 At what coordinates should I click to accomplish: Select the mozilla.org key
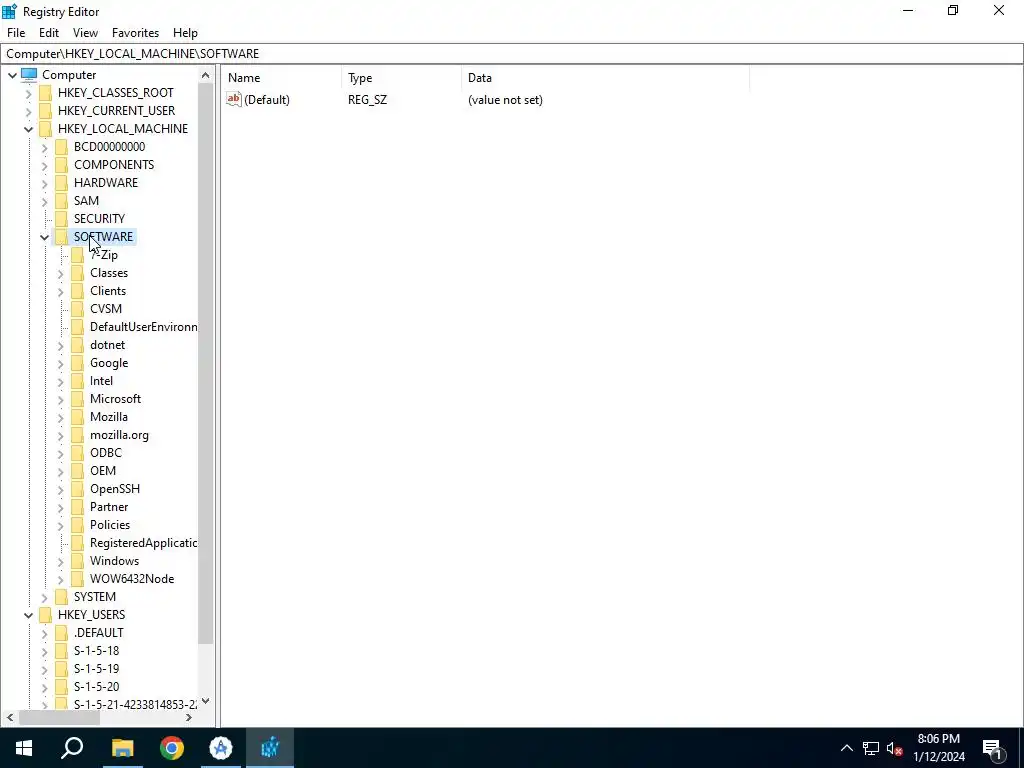tap(119, 435)
